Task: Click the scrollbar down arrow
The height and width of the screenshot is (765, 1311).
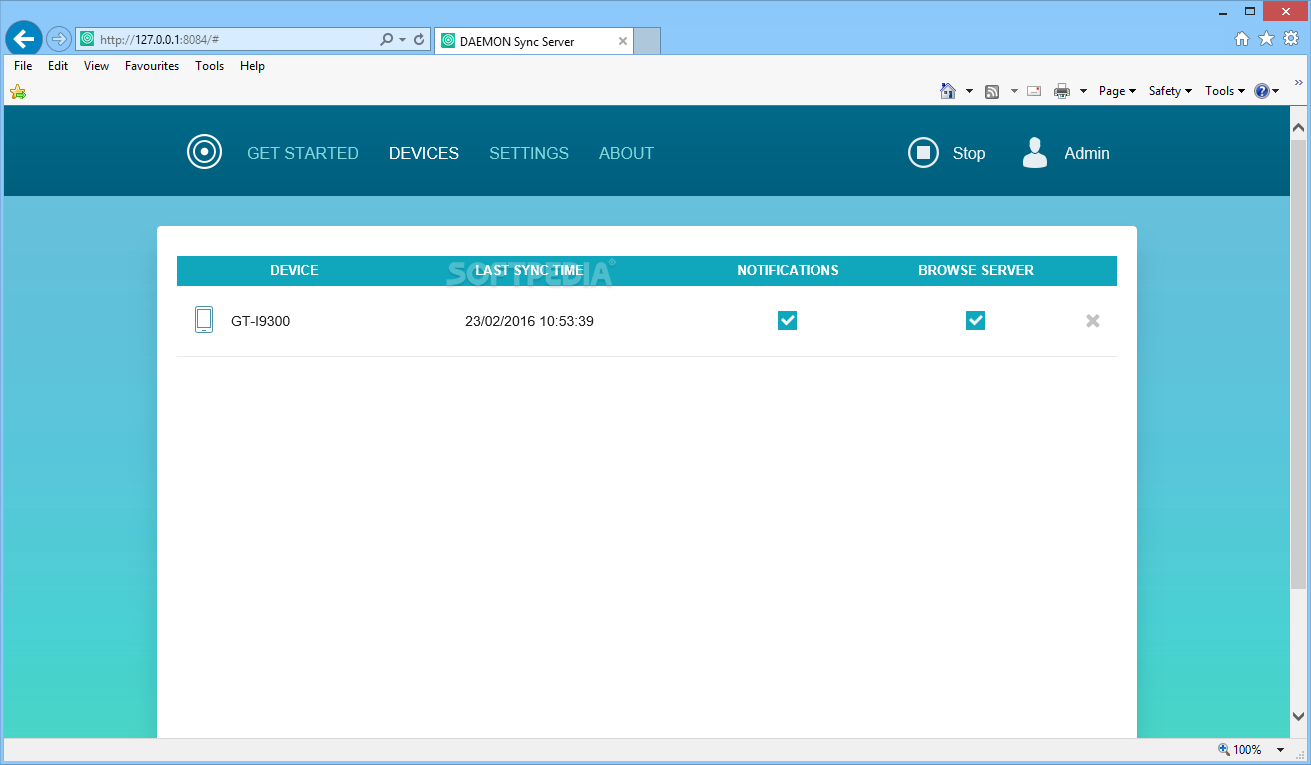Action: (1298, 716)
